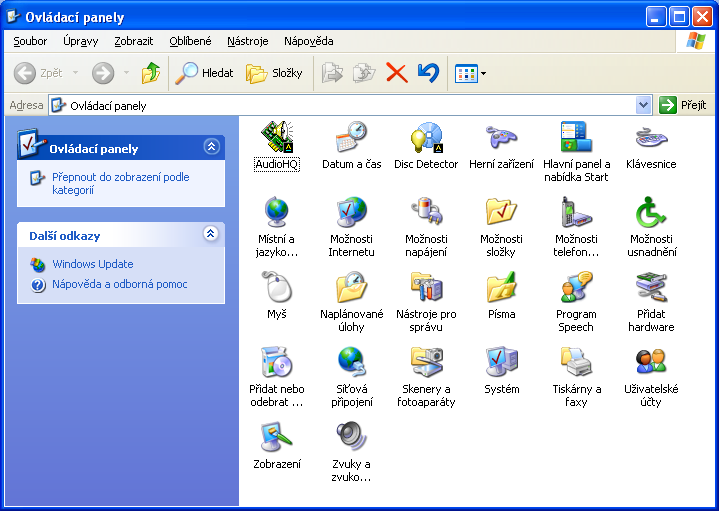Image resolution: width=719 pixels, height=511 pixels.
Task: Open the Zobrazit menu
Action: [133, 41]
